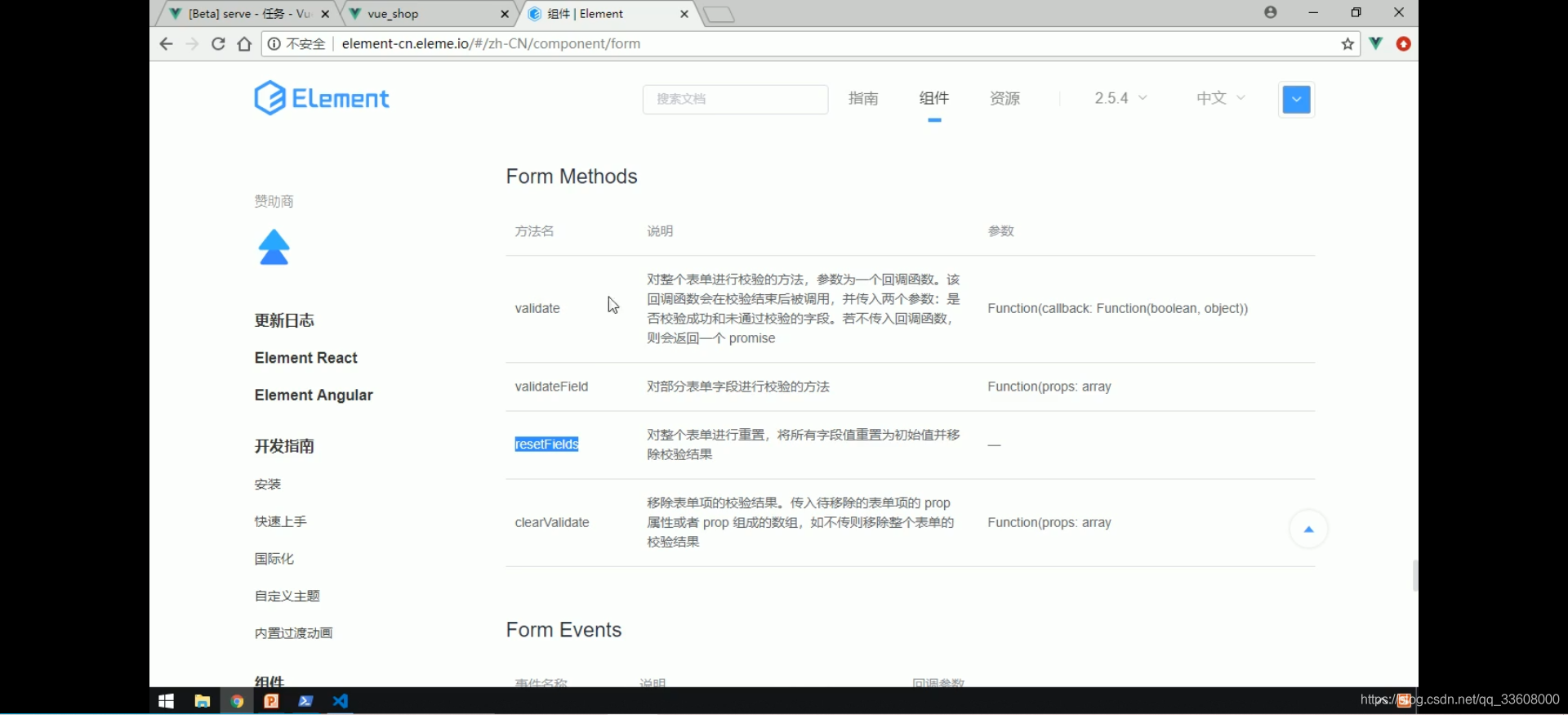Open the version 2.5.4 dropdown
This screenshot has width=1568, height=715.
1120,98
